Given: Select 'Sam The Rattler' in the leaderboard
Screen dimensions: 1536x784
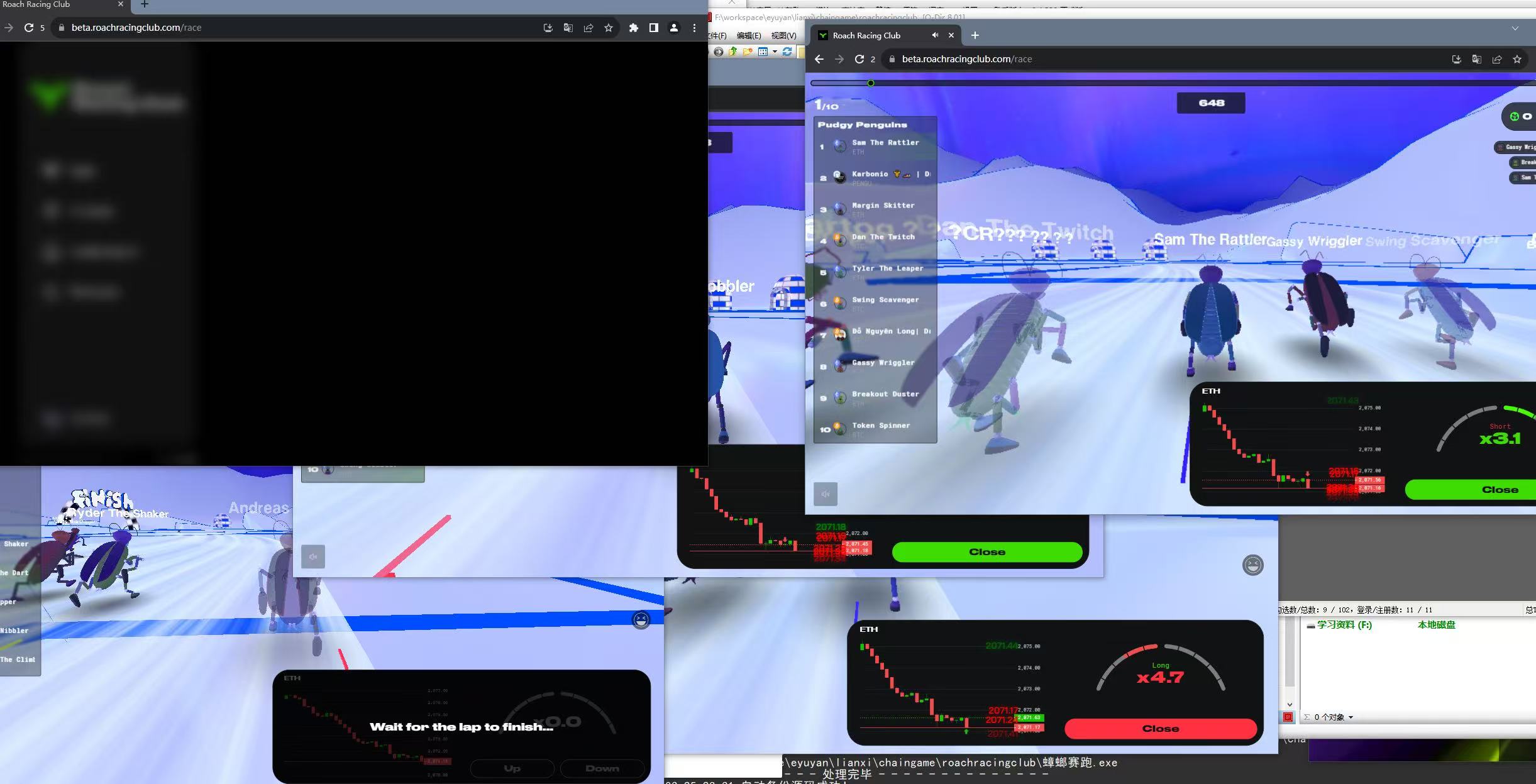Looking at the screenshot, I should [x=875, y=146].
